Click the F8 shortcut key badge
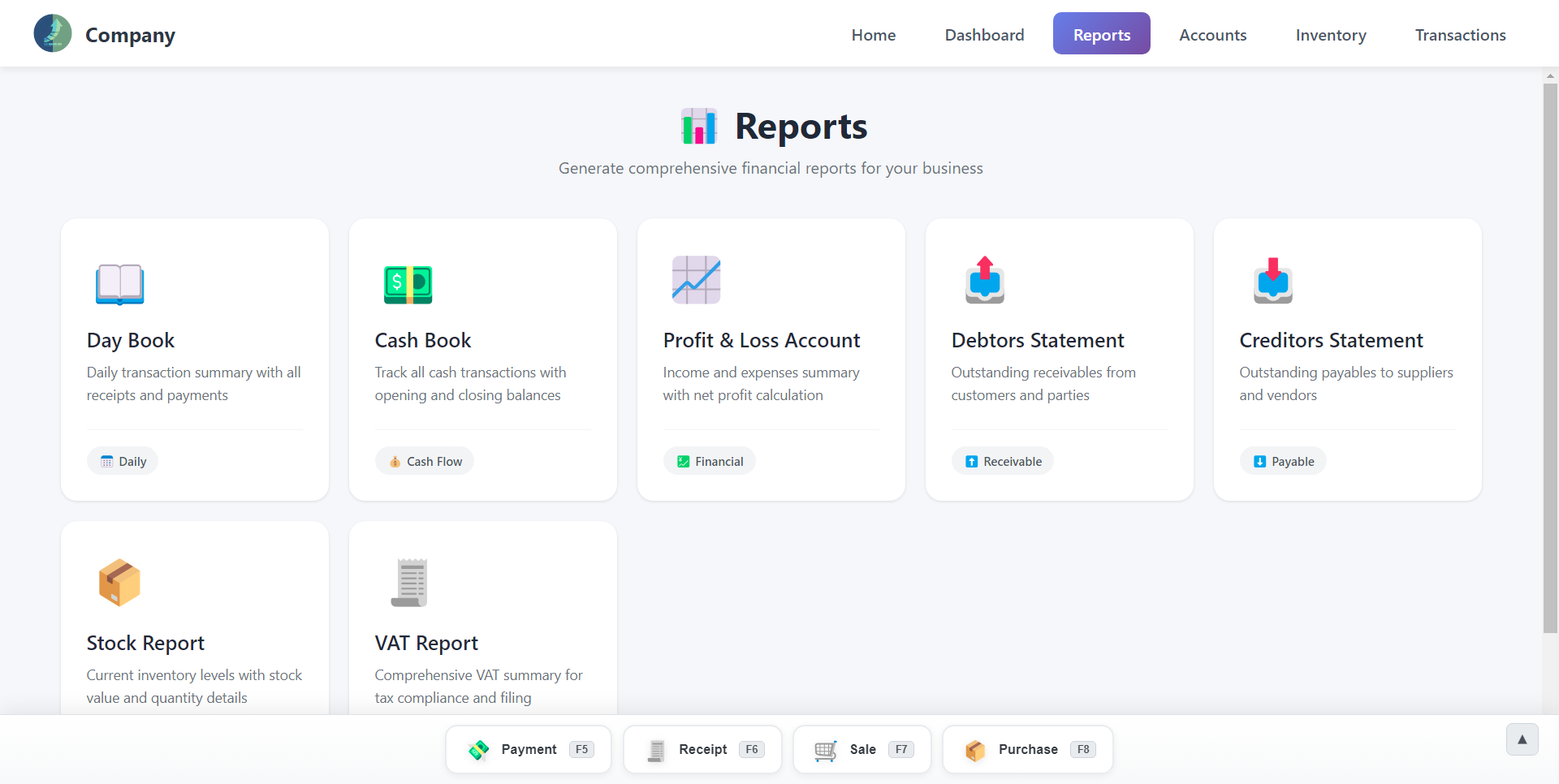This screenshot has width=1559, height=784. (x=1083, y=750)
